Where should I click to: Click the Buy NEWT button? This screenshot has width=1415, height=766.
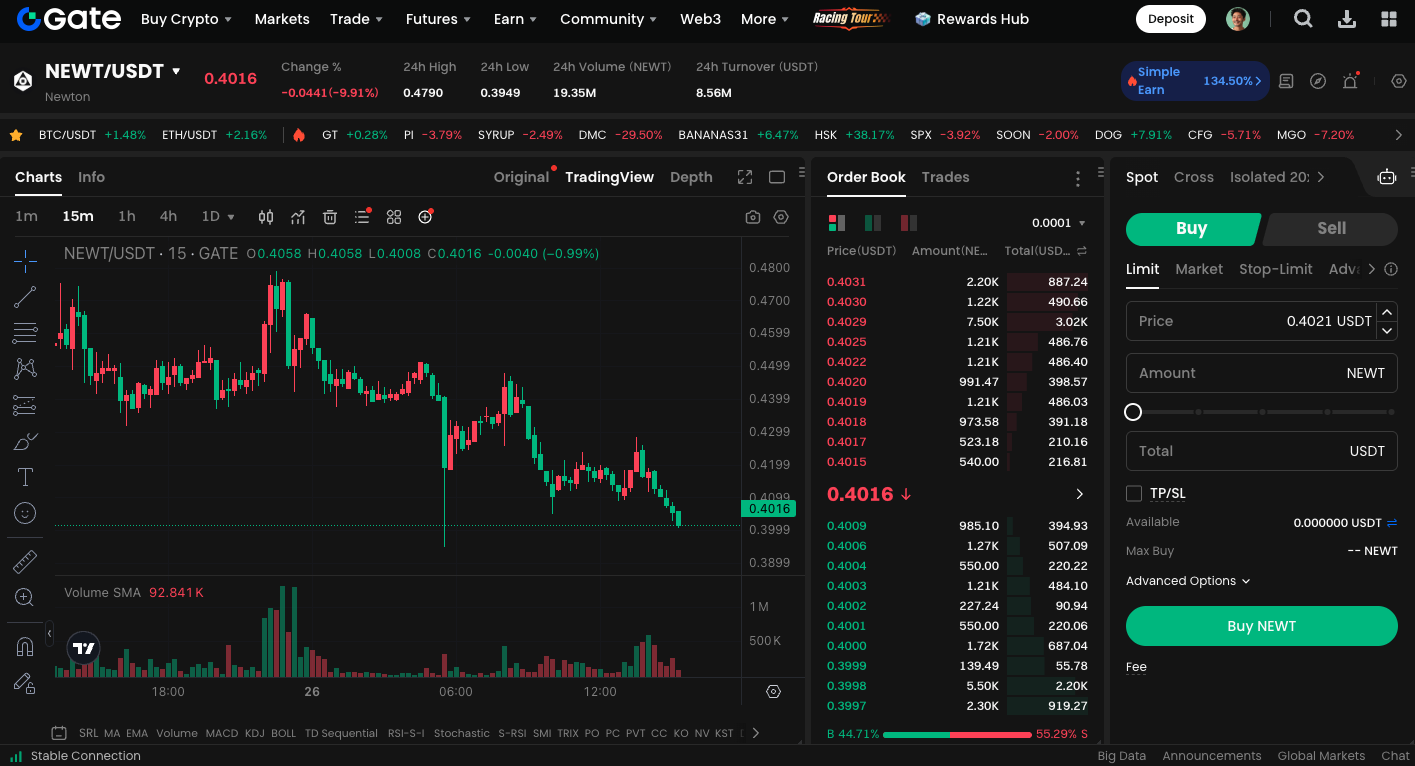(x=1261, y=626)
